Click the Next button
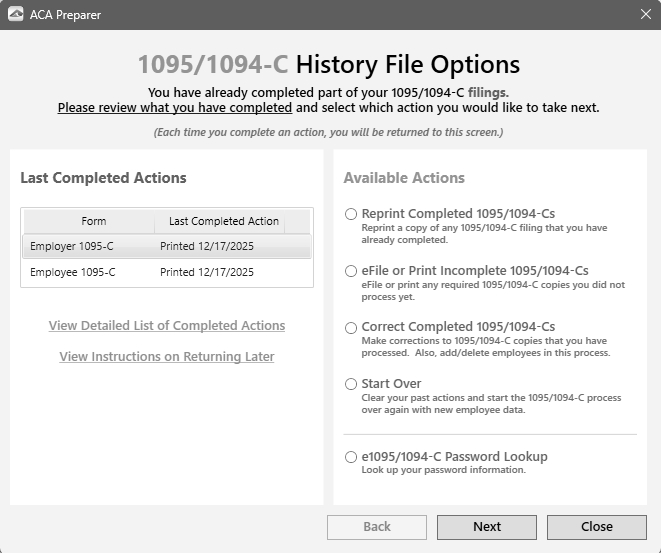This screenshot has height=553, width=661. point(487,527)
